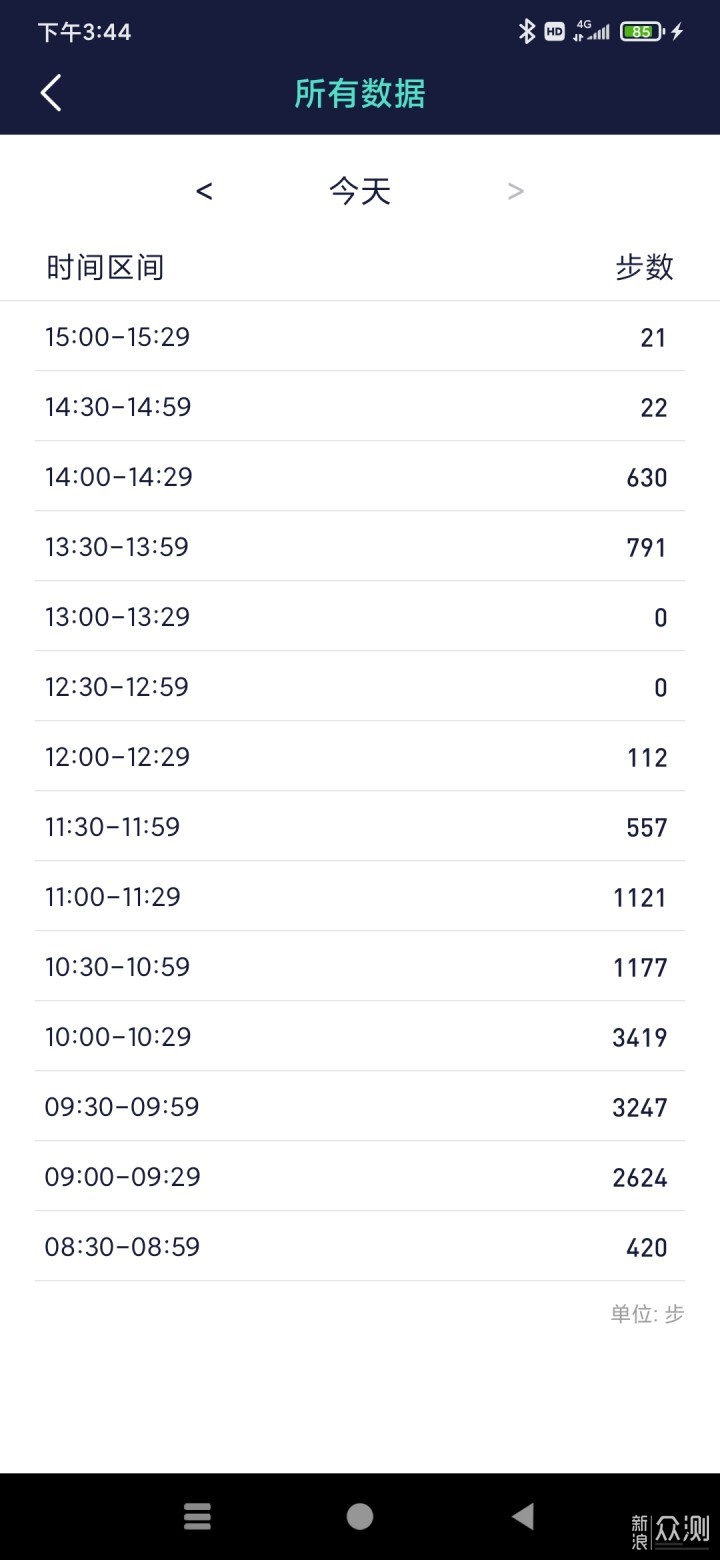The height and width of the screenshot is (1560, 720).
Task: Open the 09:30-09:59 interval row
Action: pos(360,1106)
